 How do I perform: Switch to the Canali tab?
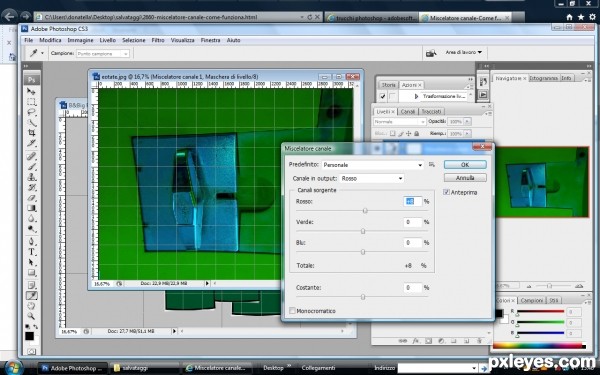point(408,111)
